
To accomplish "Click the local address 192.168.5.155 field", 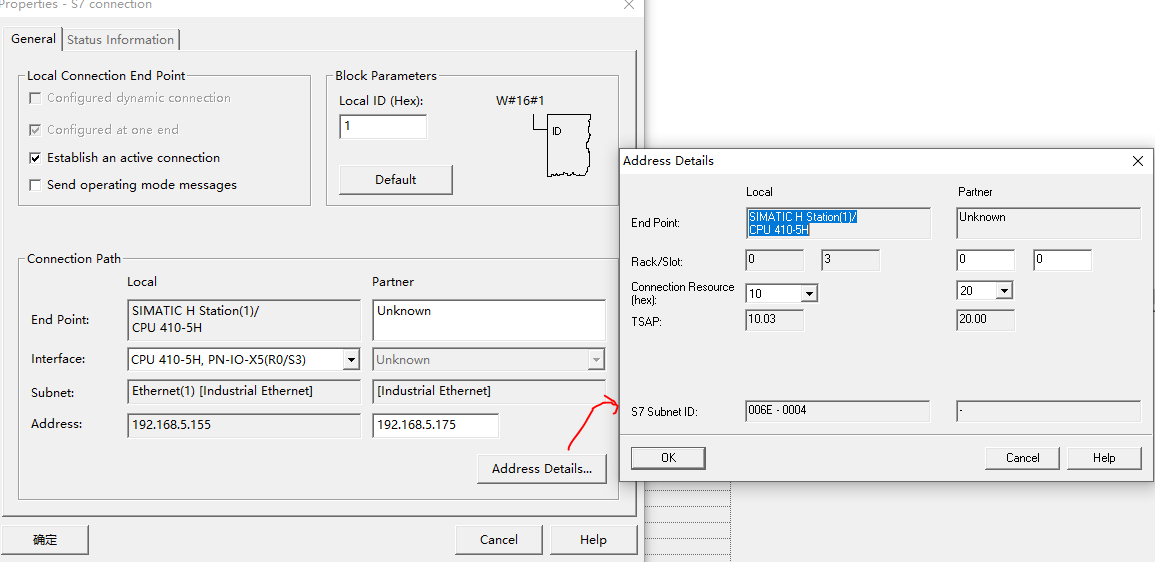I will pyautogui.click(x=244, y=426).
